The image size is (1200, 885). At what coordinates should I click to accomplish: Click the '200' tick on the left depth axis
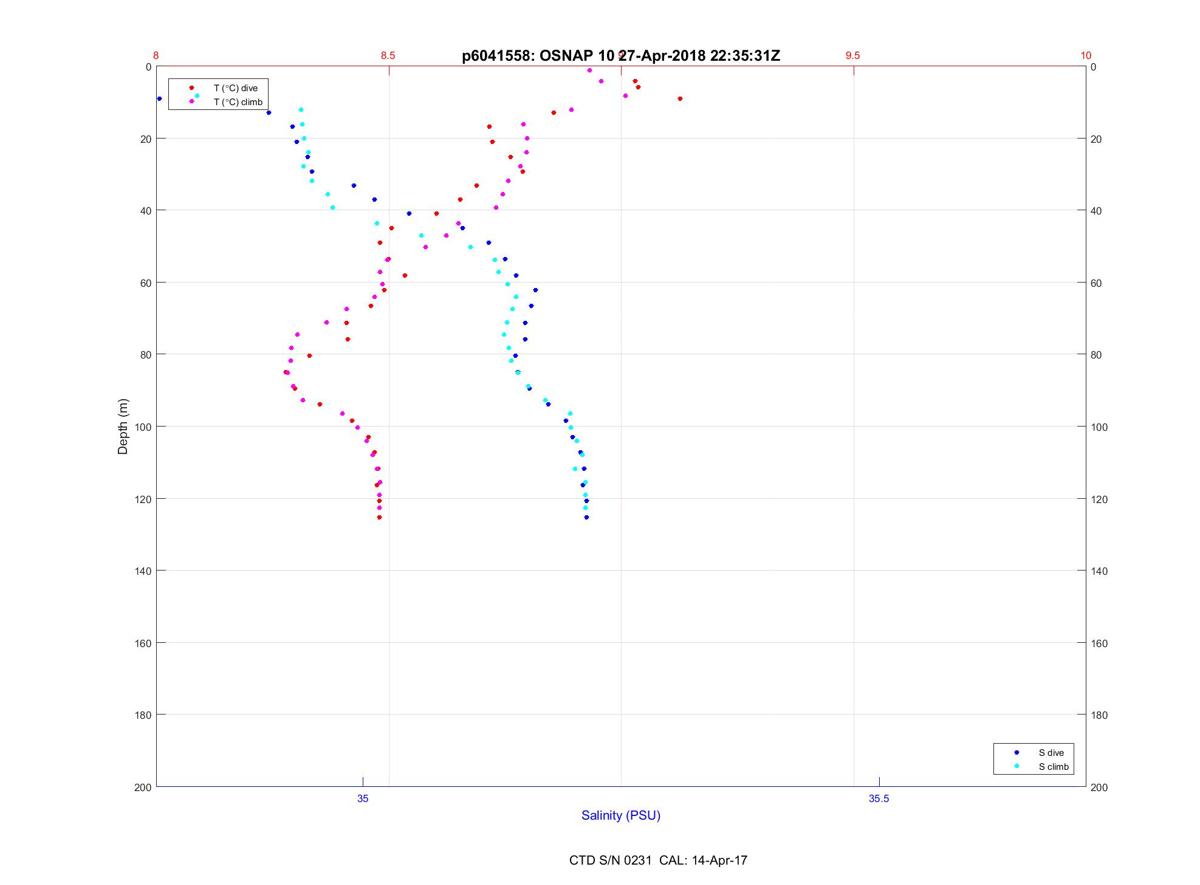(x=143, y=787)
